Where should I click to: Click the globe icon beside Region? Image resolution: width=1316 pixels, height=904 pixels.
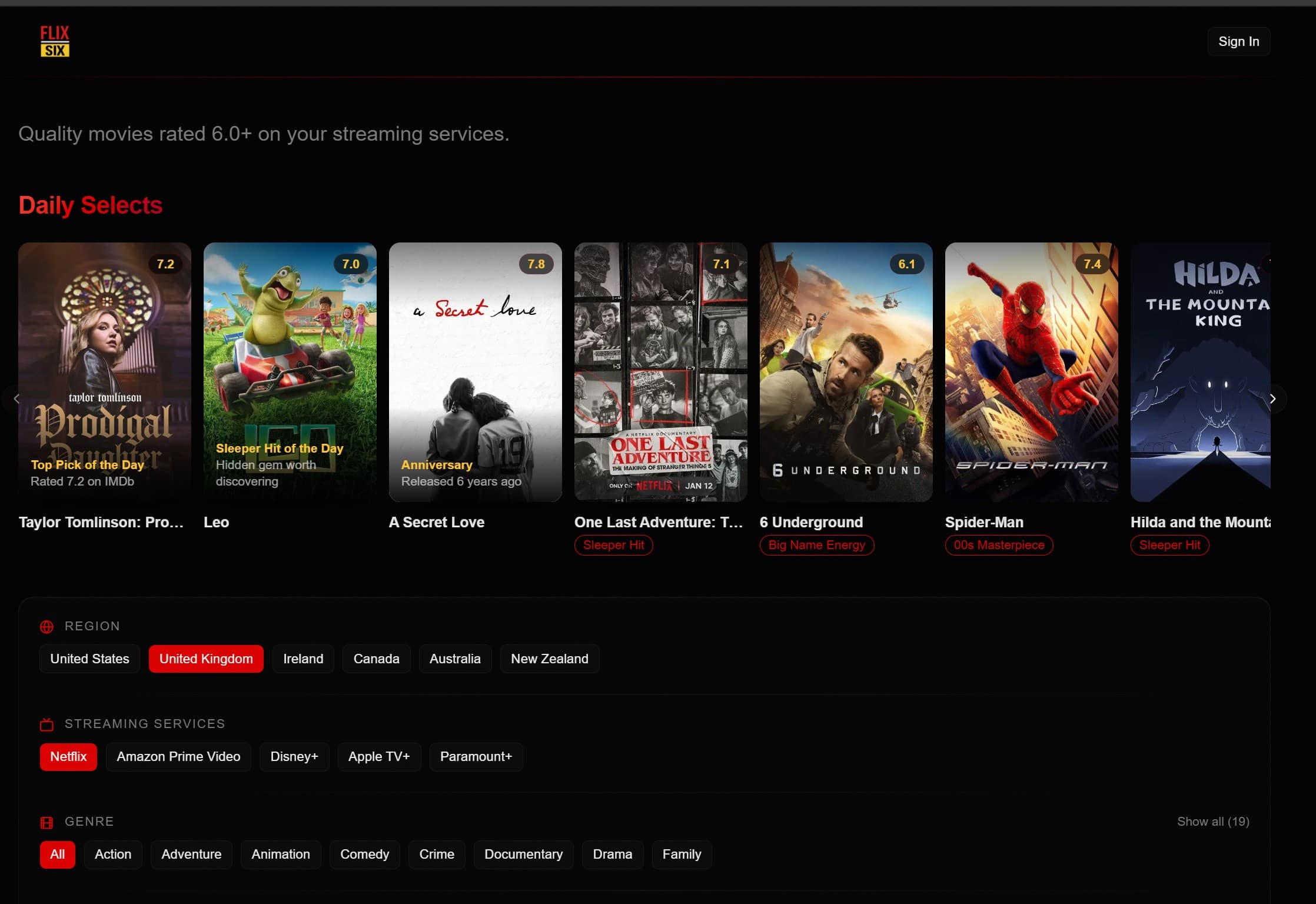pyautogui.click(x=46, y=627)
